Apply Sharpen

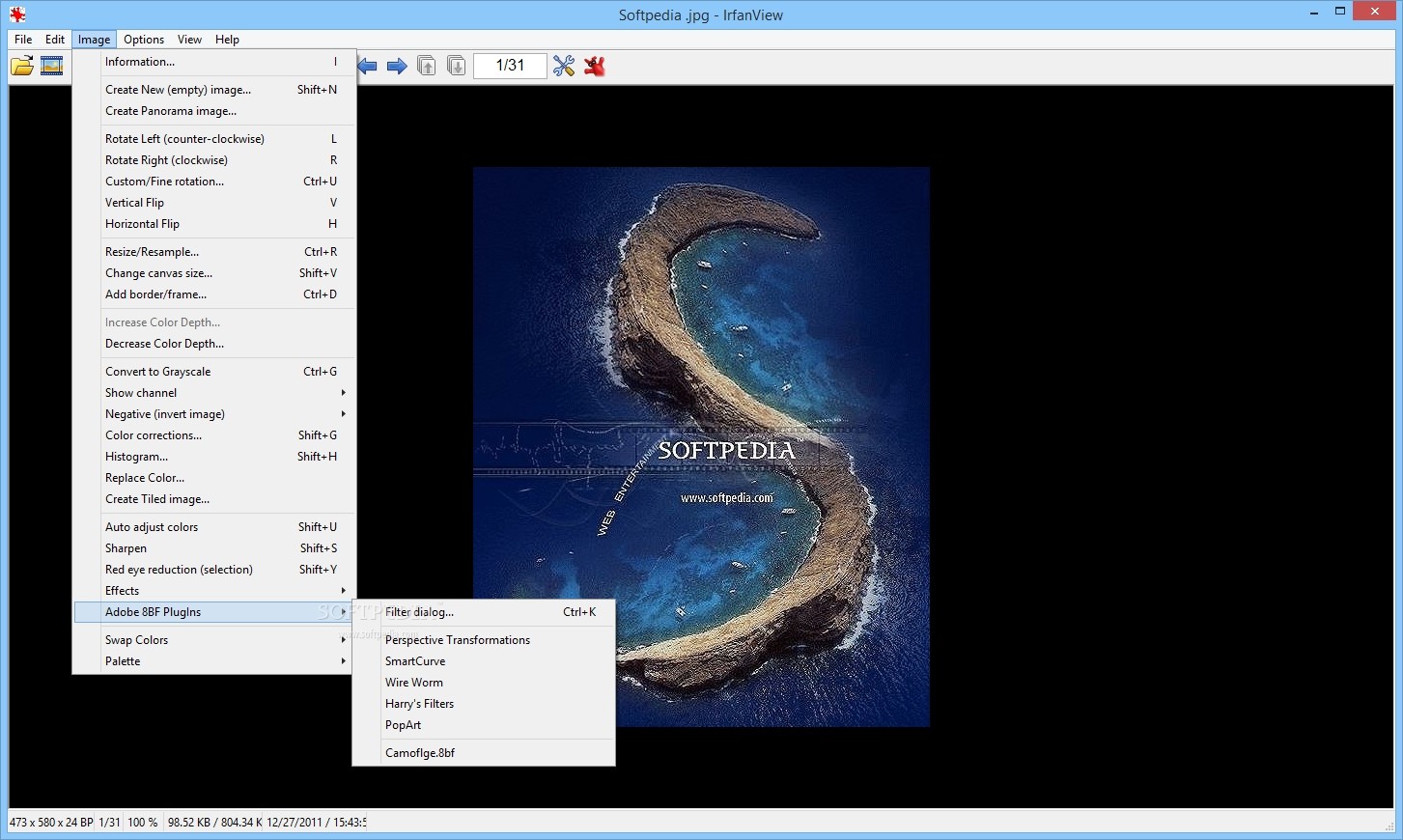pos(214,548)
